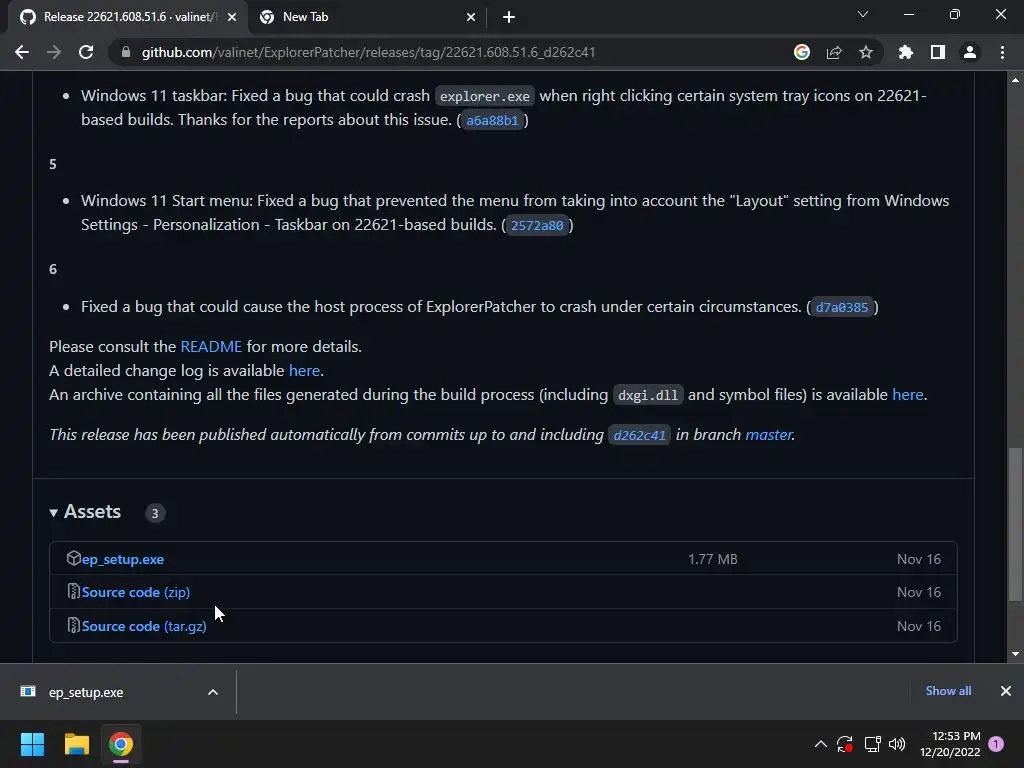The height and width of the screenshot is (768, 1024).
Task: Switch to the New Tab tab
Action: click(367, 17)
